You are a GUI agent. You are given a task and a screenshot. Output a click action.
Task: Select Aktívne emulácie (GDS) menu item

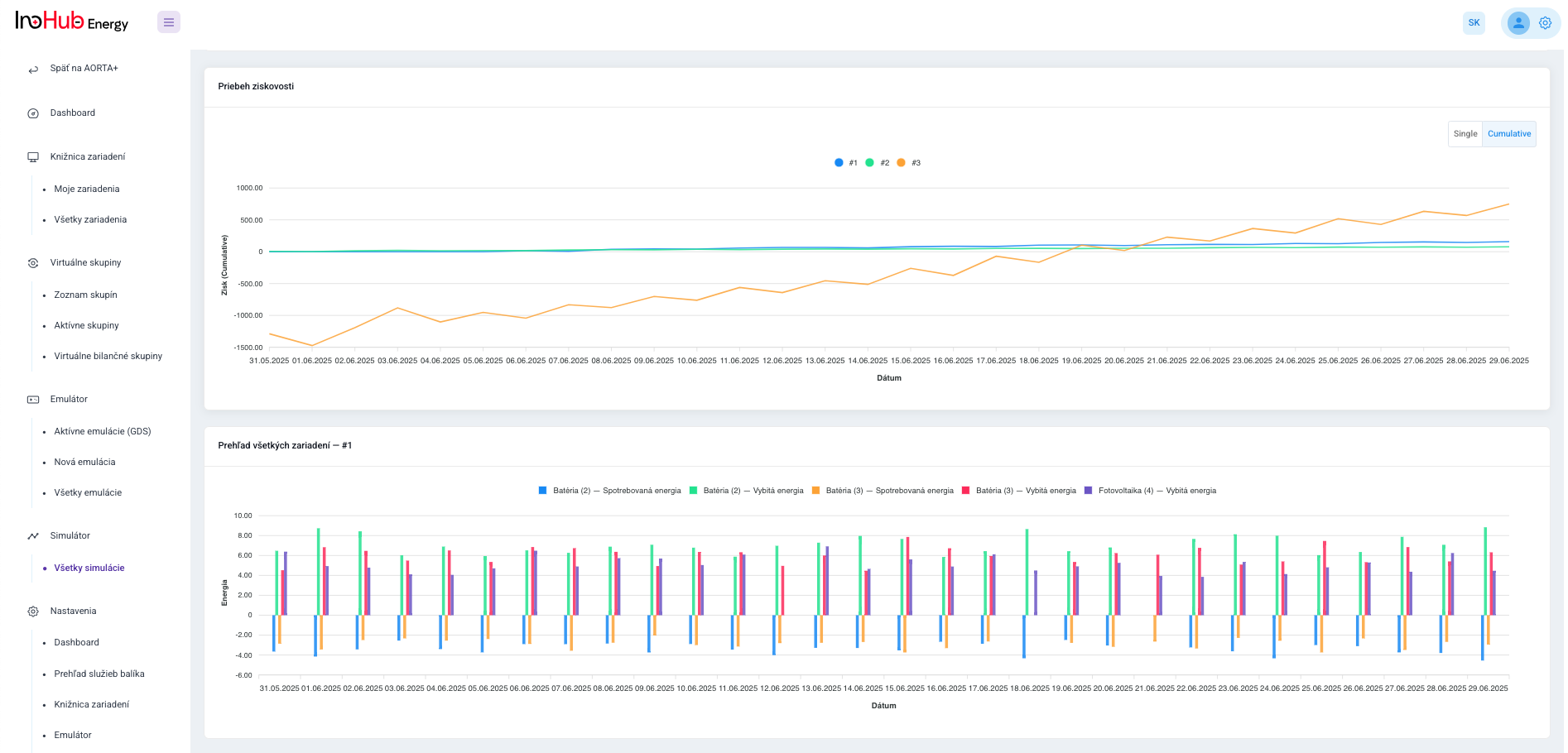tap(101, 431)
